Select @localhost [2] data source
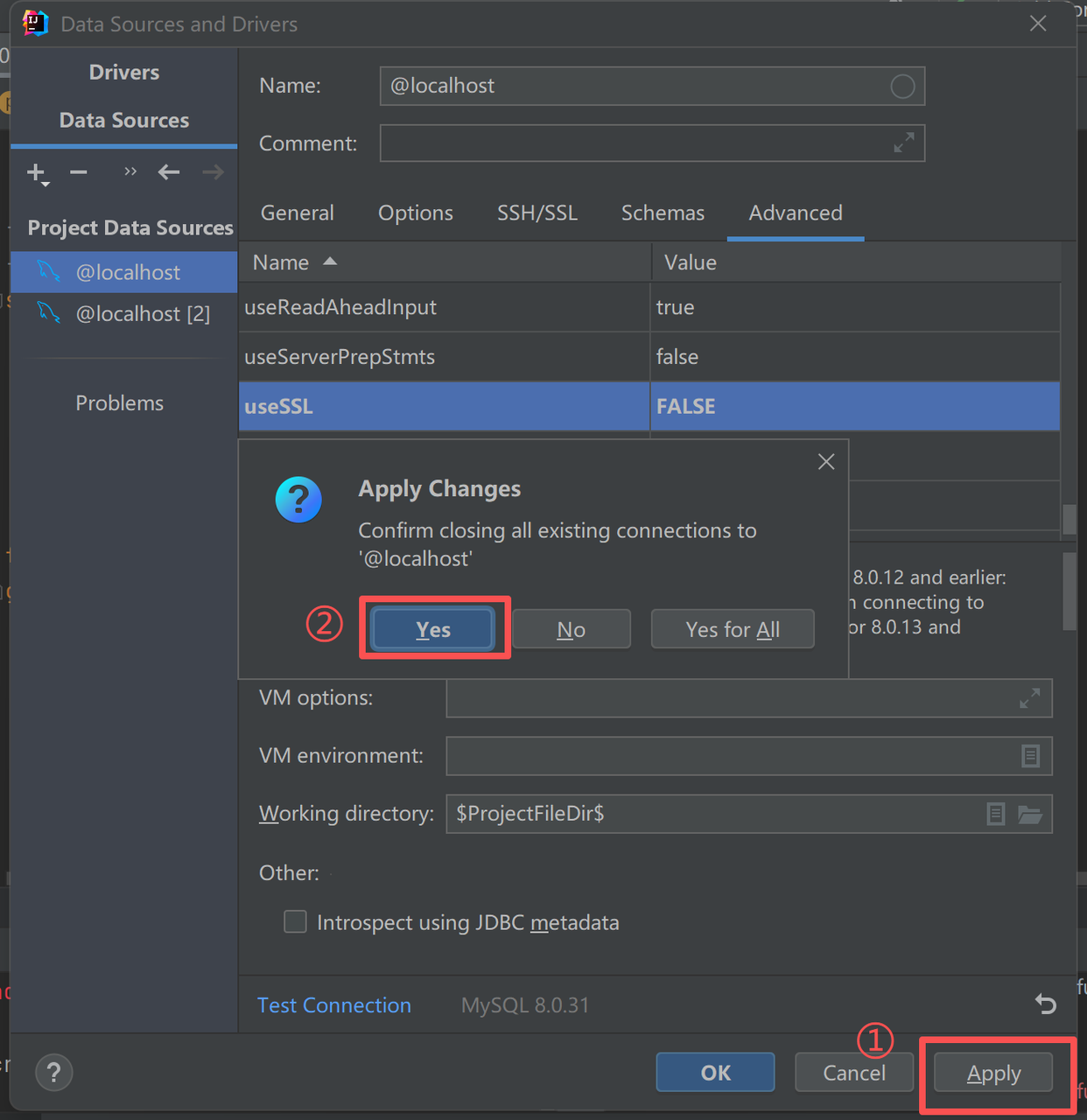This screenshot has height=1120, width=1087. coord(124,313)
